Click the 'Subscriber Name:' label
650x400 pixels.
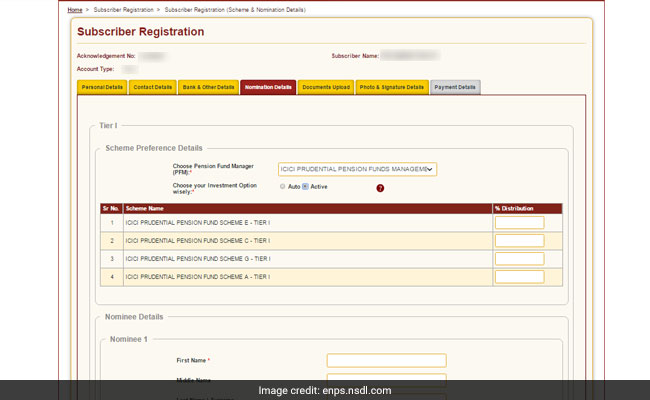point(355,56)
